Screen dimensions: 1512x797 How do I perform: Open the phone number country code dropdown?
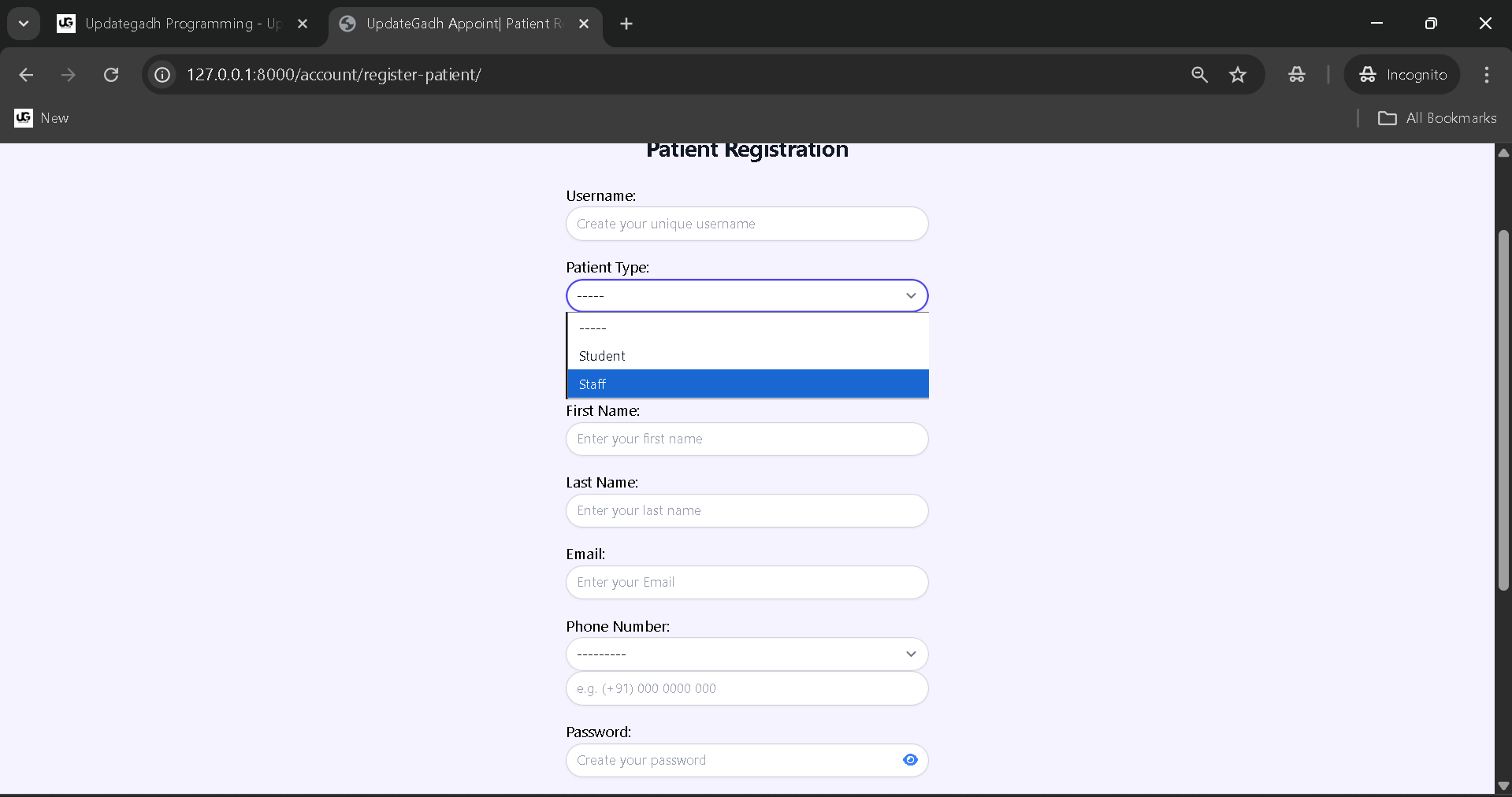(746, 654)
